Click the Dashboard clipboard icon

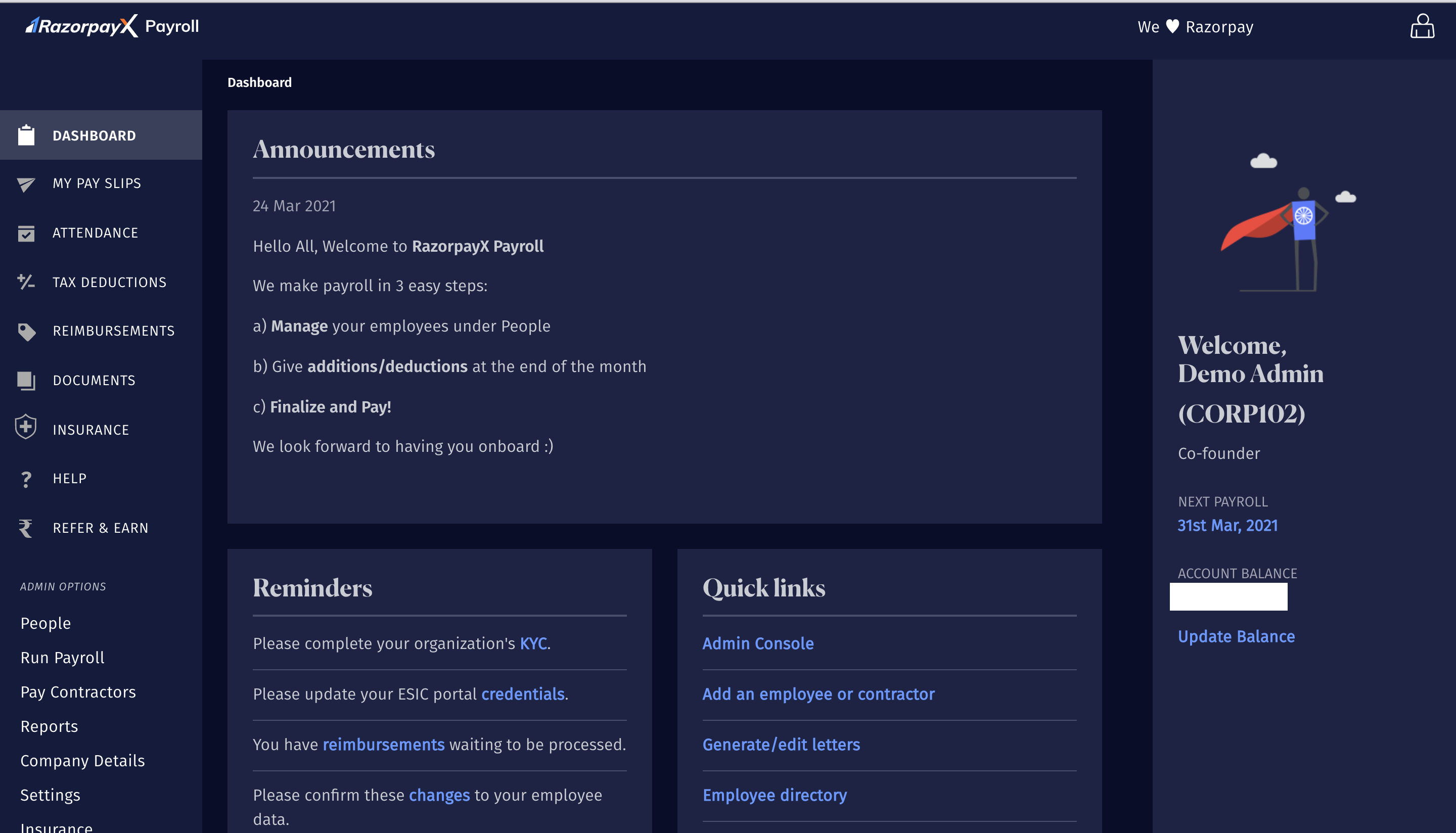pos(26,135)
